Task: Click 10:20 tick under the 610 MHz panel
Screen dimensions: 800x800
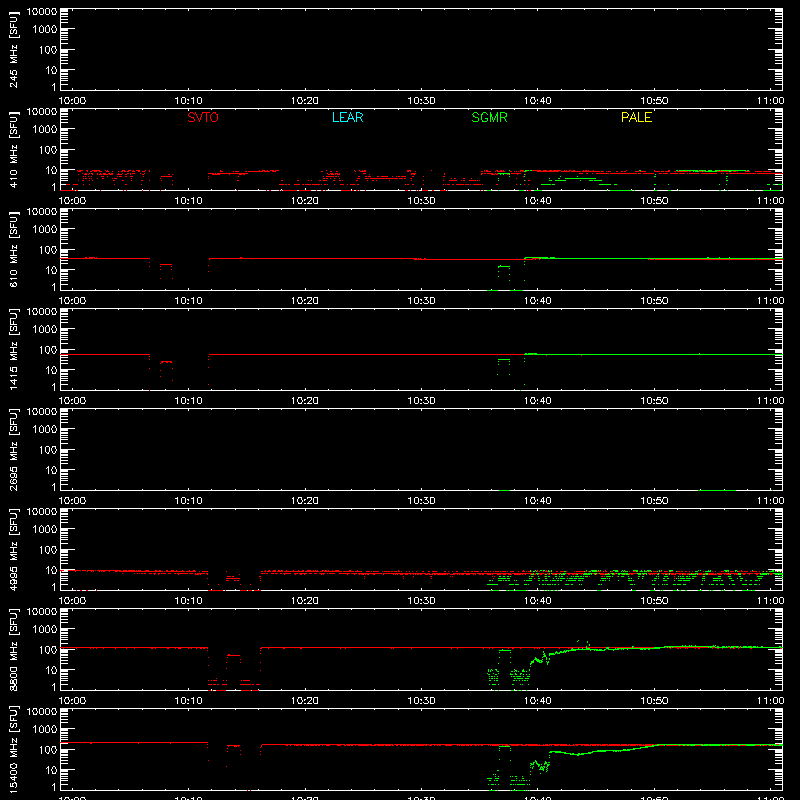Action: point(305,301)
